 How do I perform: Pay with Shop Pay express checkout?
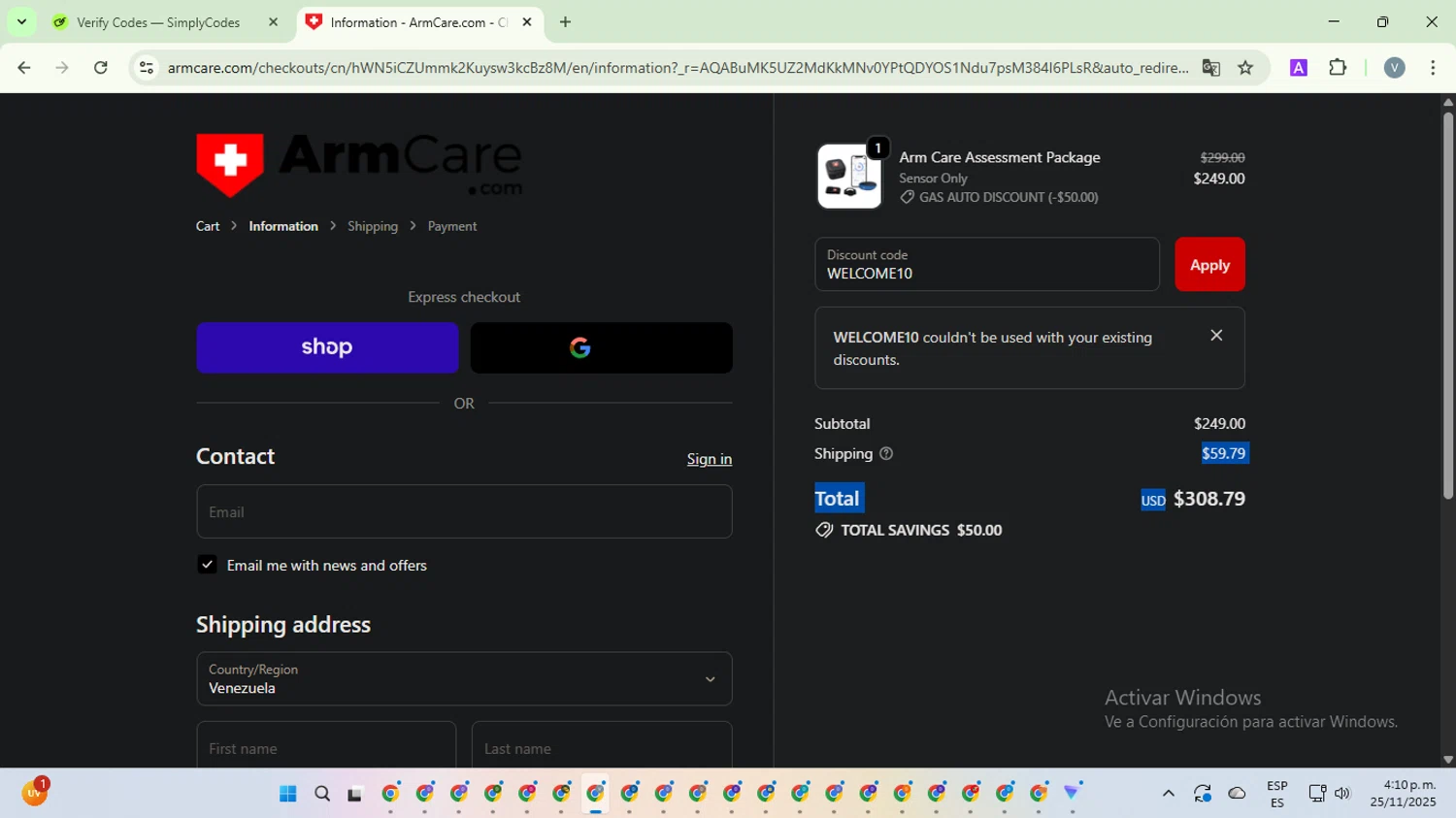327,347
